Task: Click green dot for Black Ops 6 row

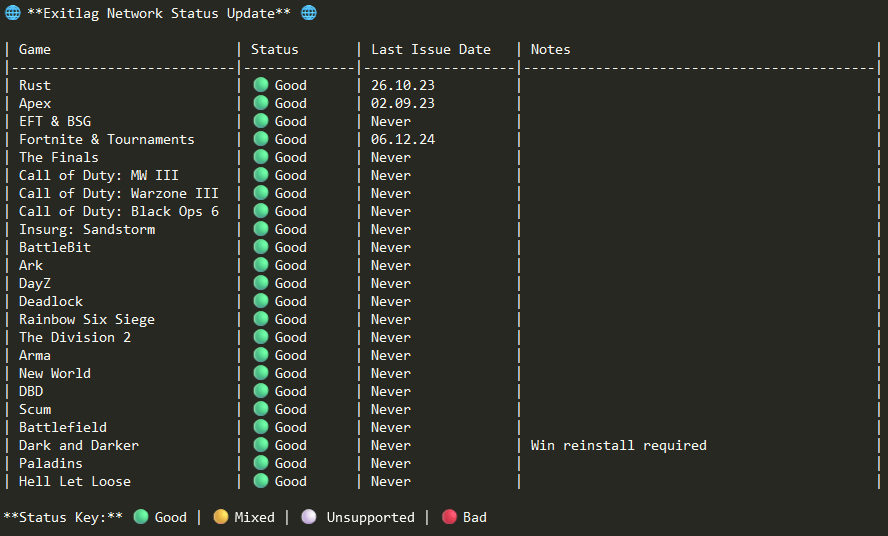Action: (x=261, y=211)
